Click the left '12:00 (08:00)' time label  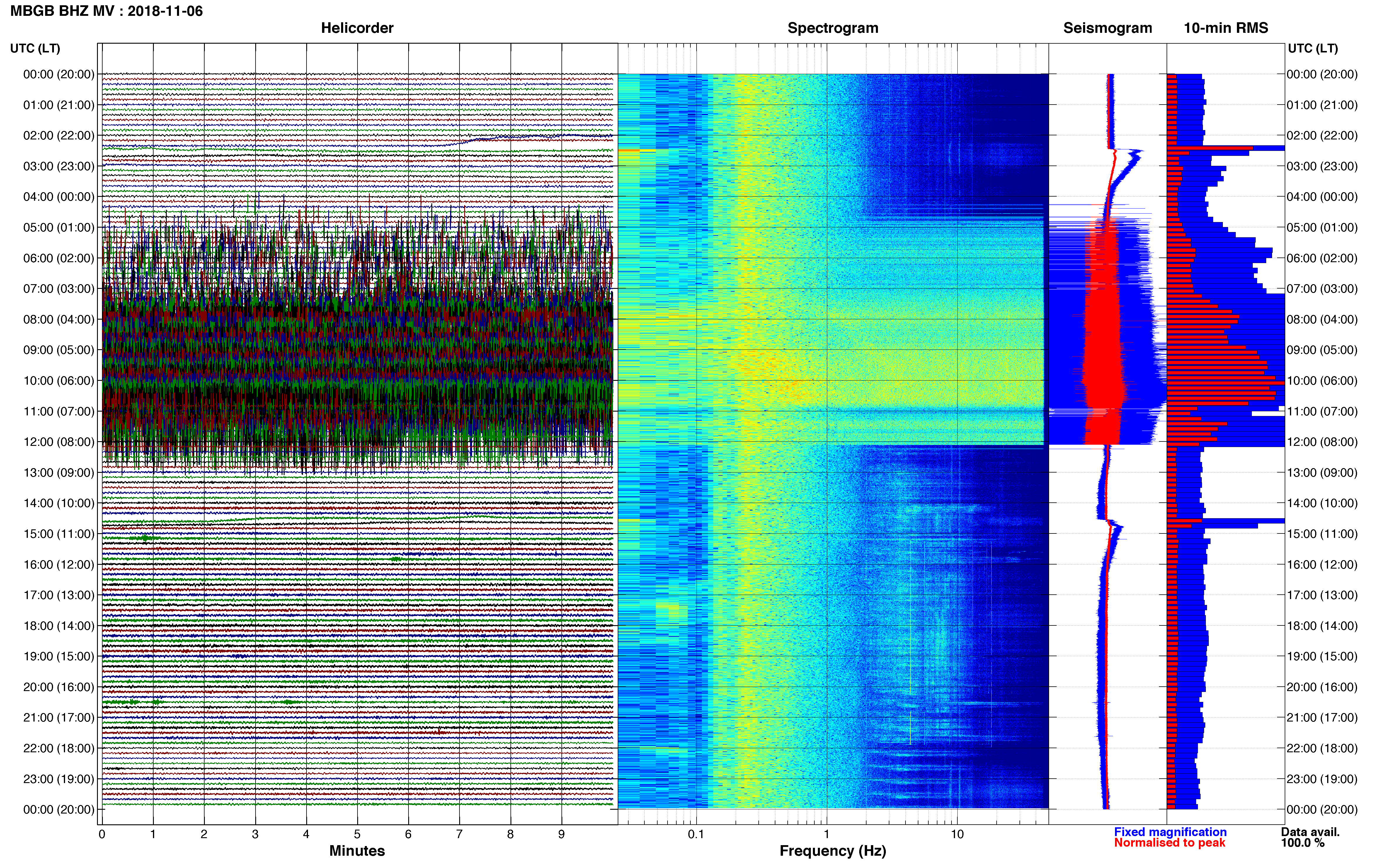click(59, 442)
